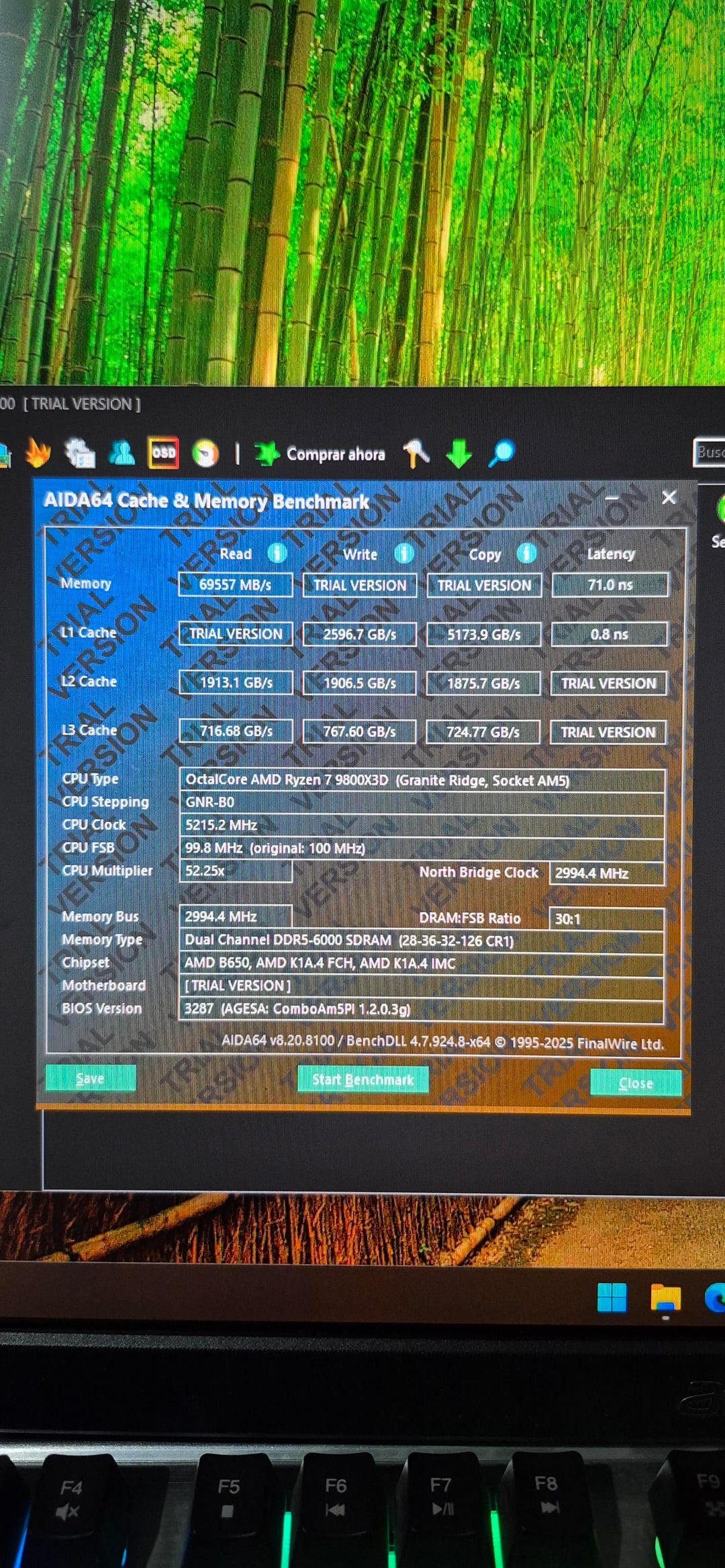Image resolution: width=725 pixels, height=1568 pixels.
Task: Click the info icon beside Write
Action: coord(403,554)
